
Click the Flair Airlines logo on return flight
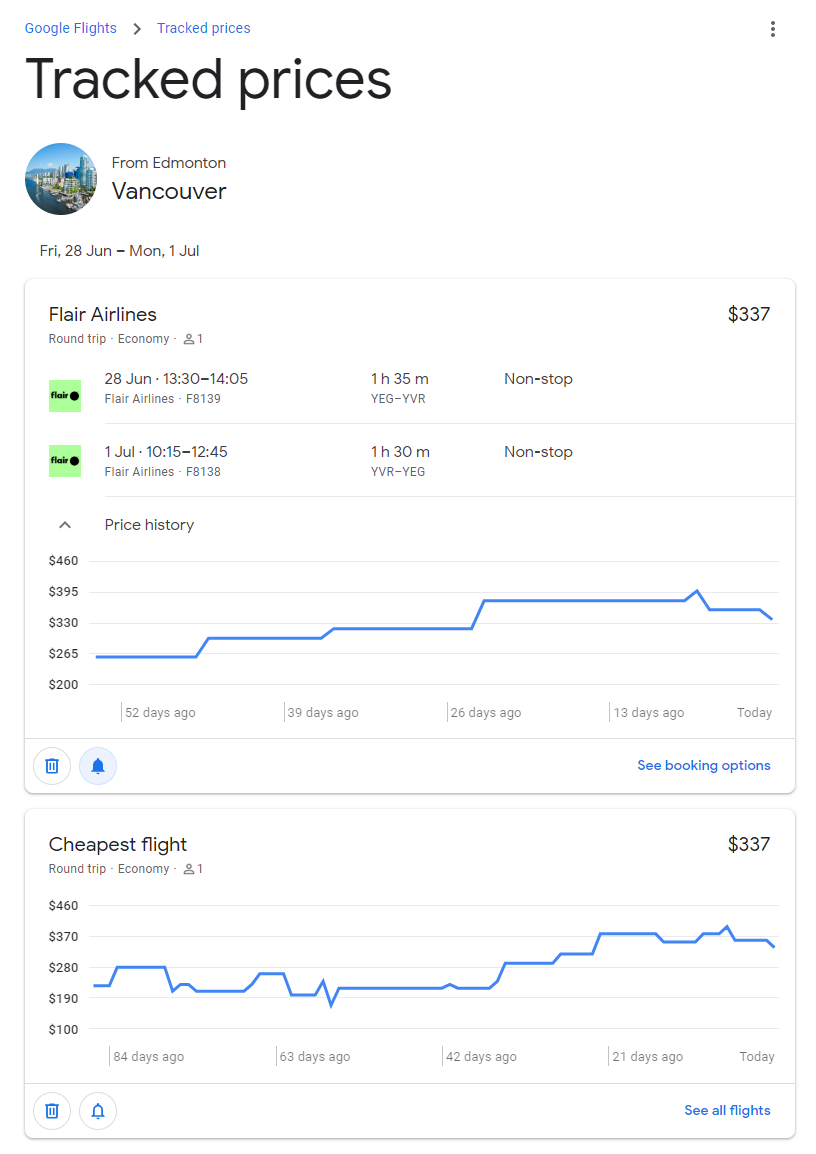tap(64, 460)
